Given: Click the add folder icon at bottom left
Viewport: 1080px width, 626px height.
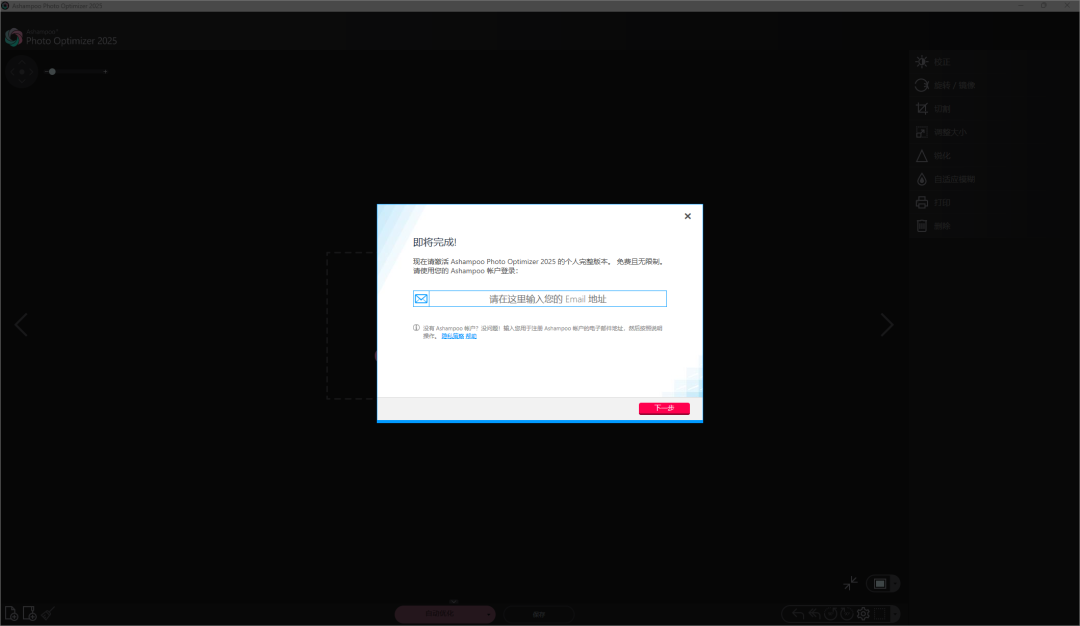Looking at the screenshot, I should [29, 614].
